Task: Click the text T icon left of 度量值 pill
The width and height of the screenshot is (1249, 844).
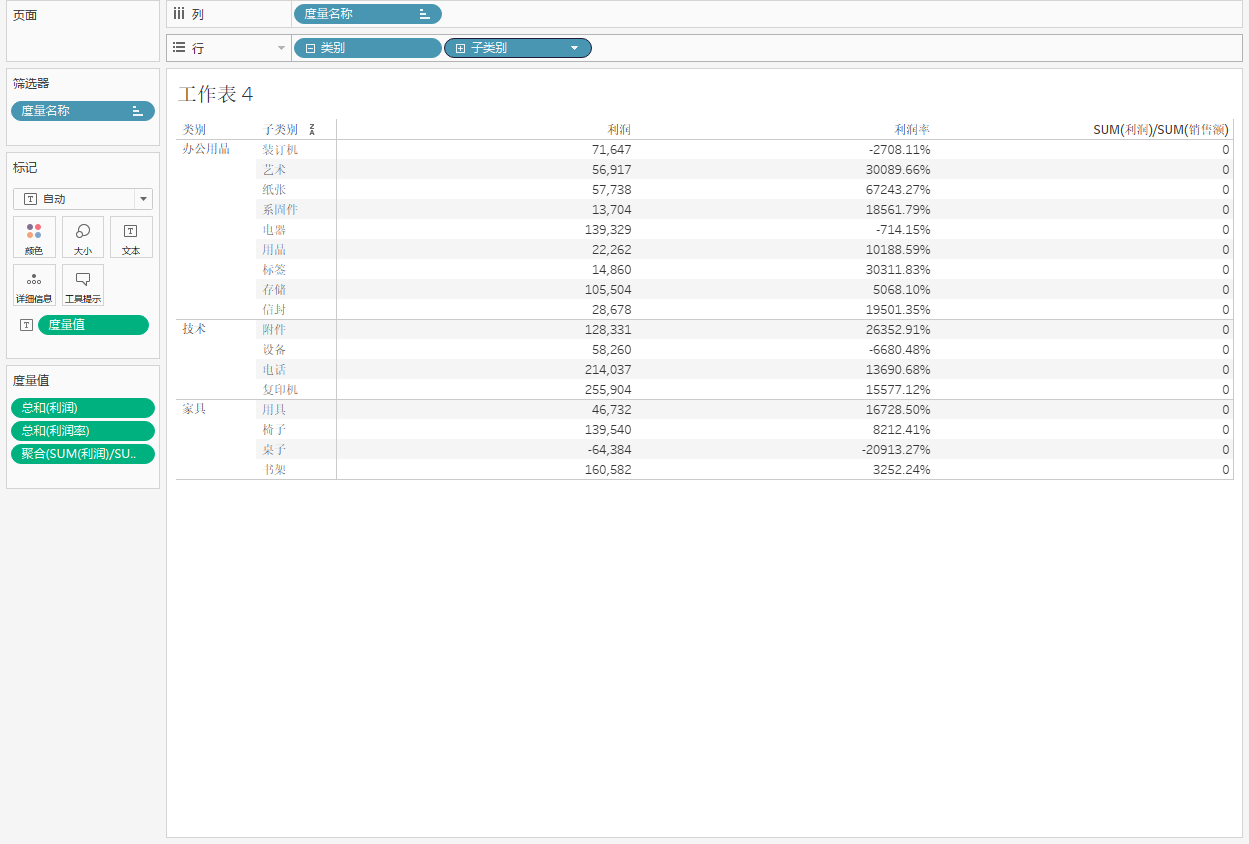Action: pyautogui.click(x=26, y=325)
